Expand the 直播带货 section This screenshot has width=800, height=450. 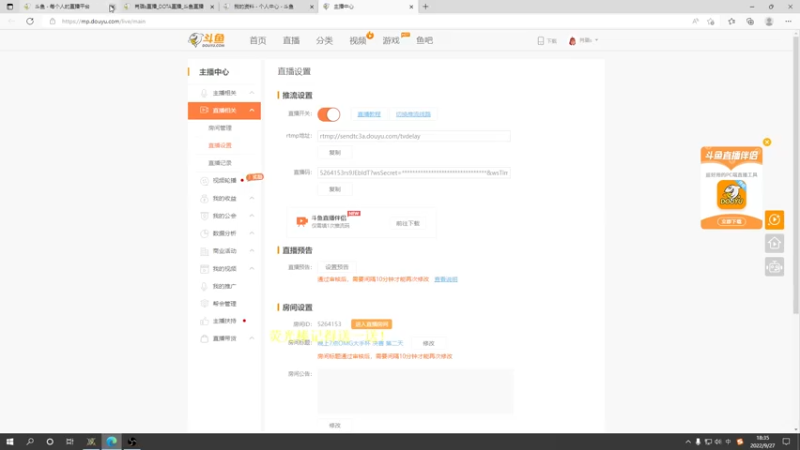coord(252,338)
